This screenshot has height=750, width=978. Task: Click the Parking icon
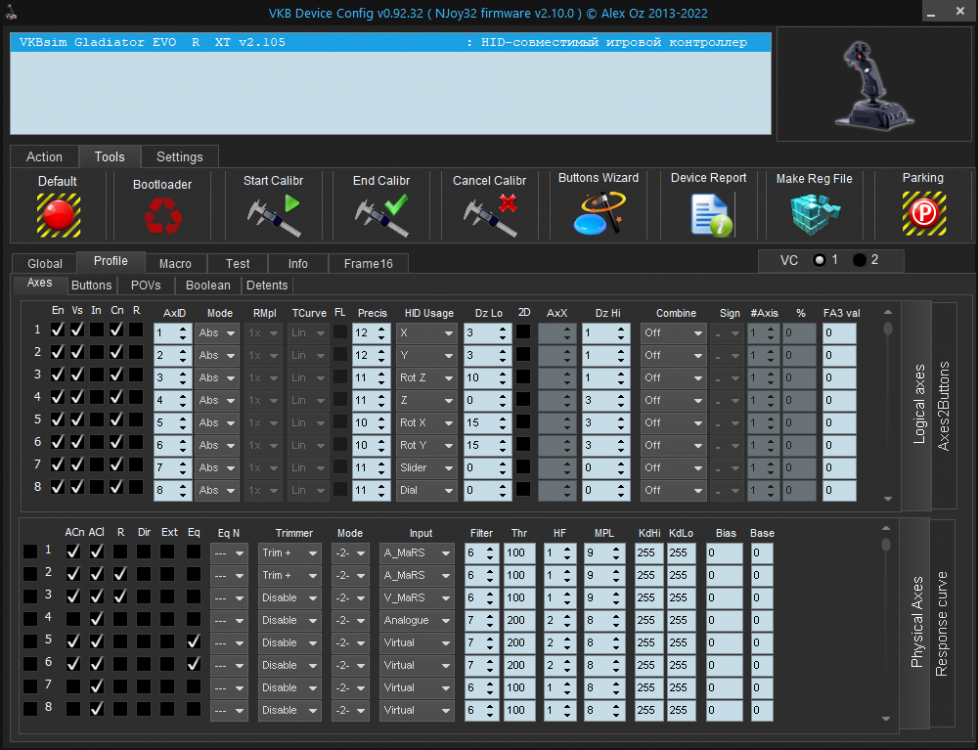[x=922, y=214]
